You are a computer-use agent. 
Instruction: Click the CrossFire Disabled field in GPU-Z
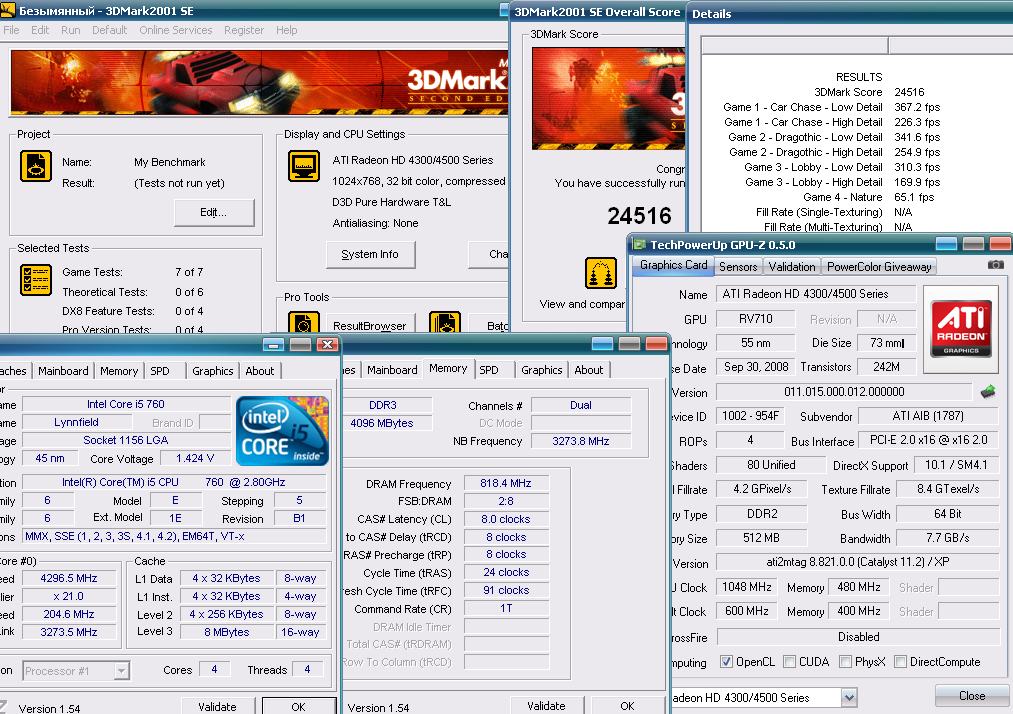pos(857,637)
